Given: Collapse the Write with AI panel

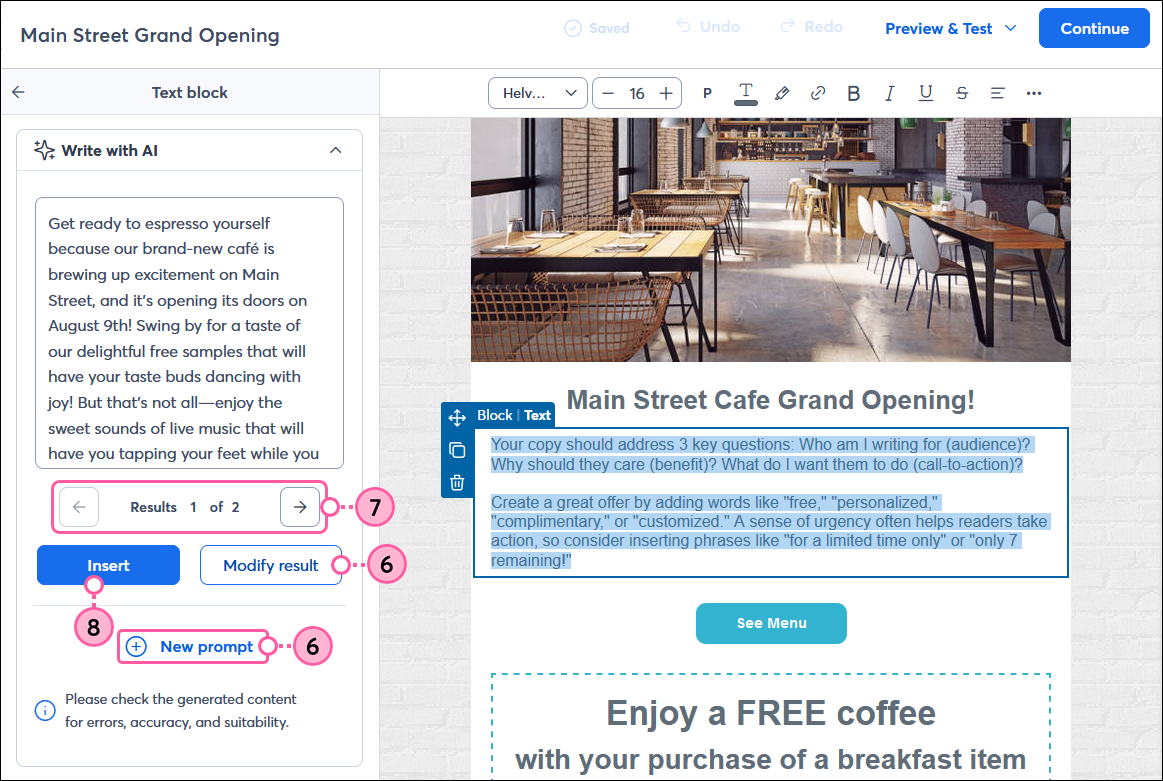Looking at the screenshot, I should [x=335, y=150].
